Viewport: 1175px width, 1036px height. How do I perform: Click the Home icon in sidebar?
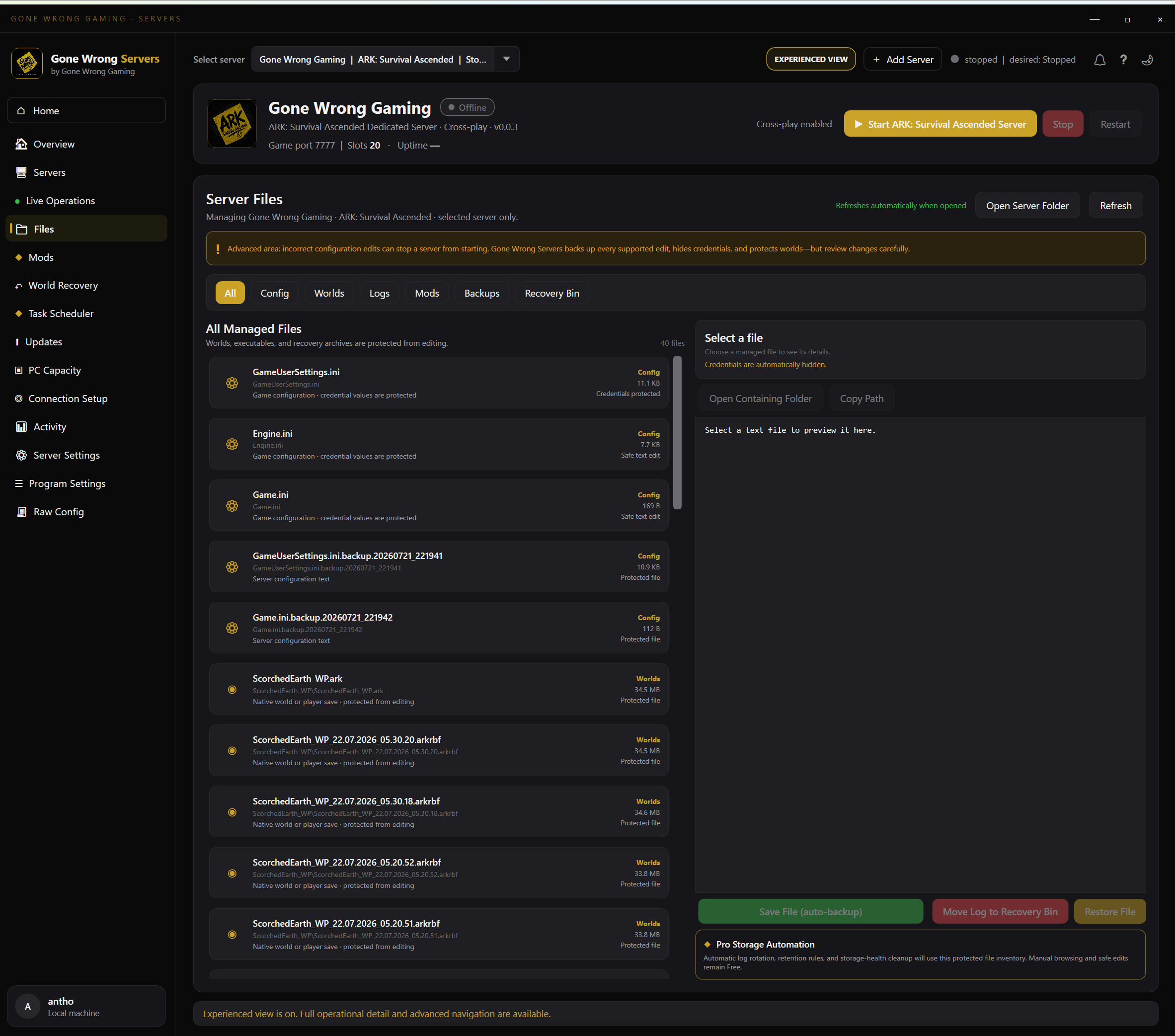point(21,110)
